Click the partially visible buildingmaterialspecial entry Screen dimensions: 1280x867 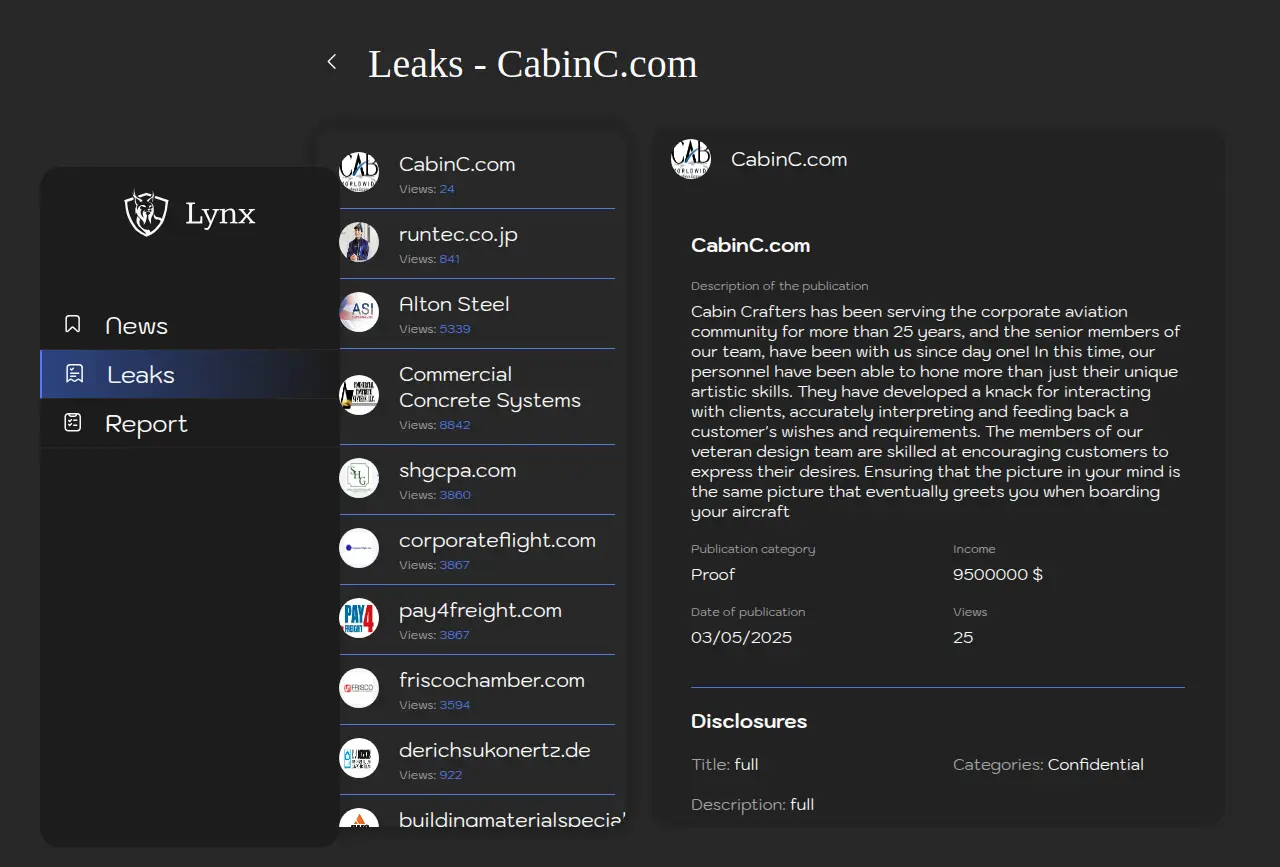[510, 819]
